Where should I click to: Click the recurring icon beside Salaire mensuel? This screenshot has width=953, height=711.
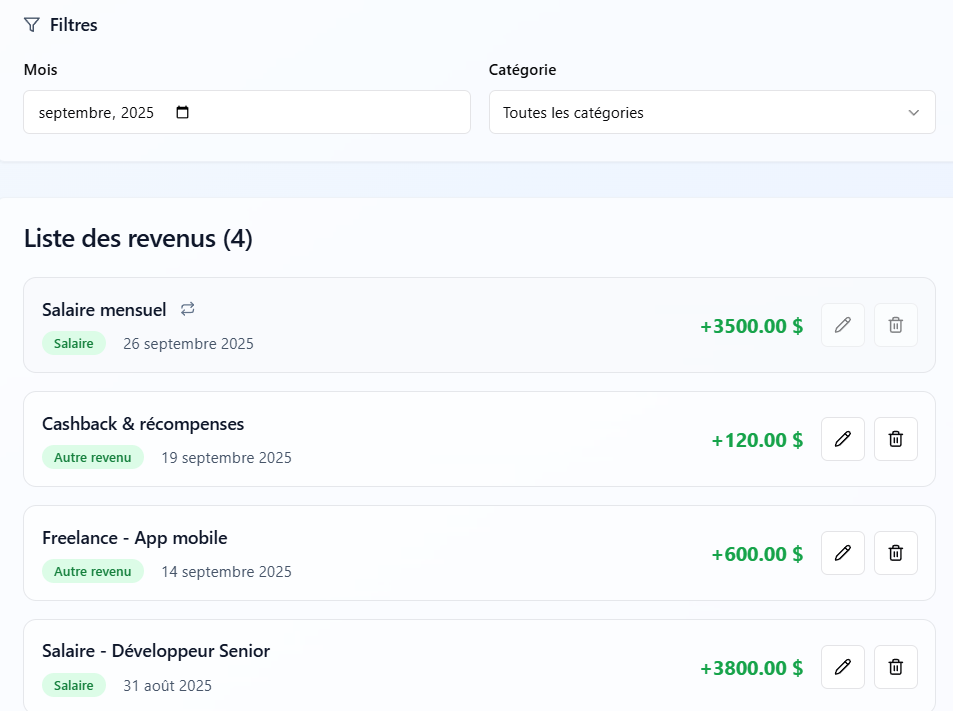coord(188,309)
